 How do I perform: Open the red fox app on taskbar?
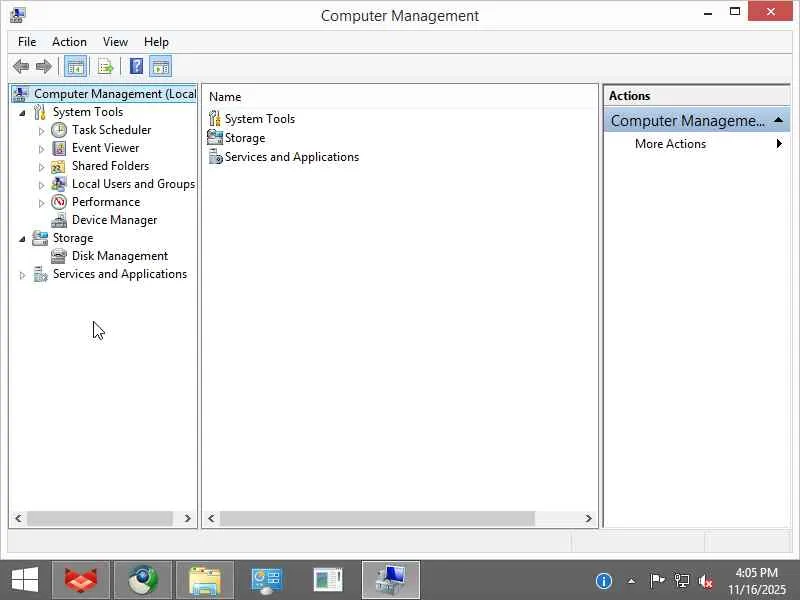(81, 580)
